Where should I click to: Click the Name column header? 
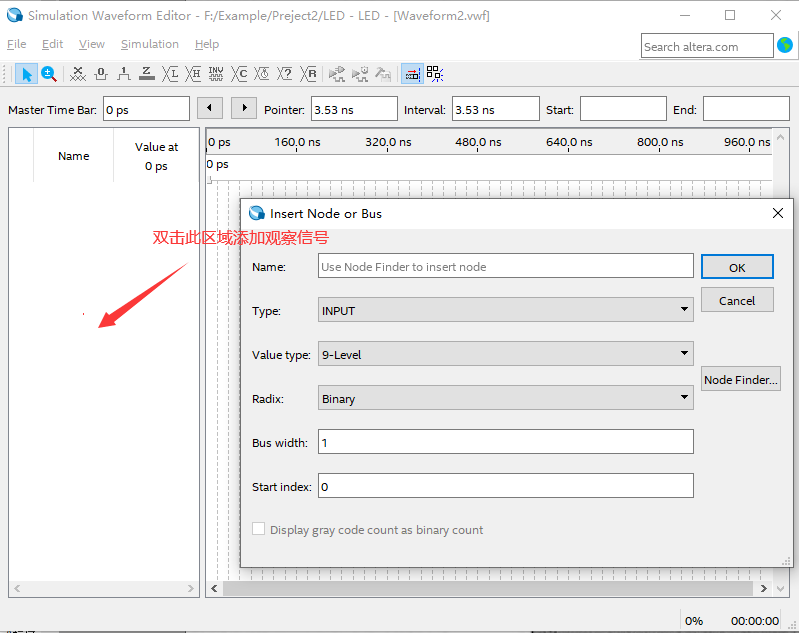click(73, 155)
